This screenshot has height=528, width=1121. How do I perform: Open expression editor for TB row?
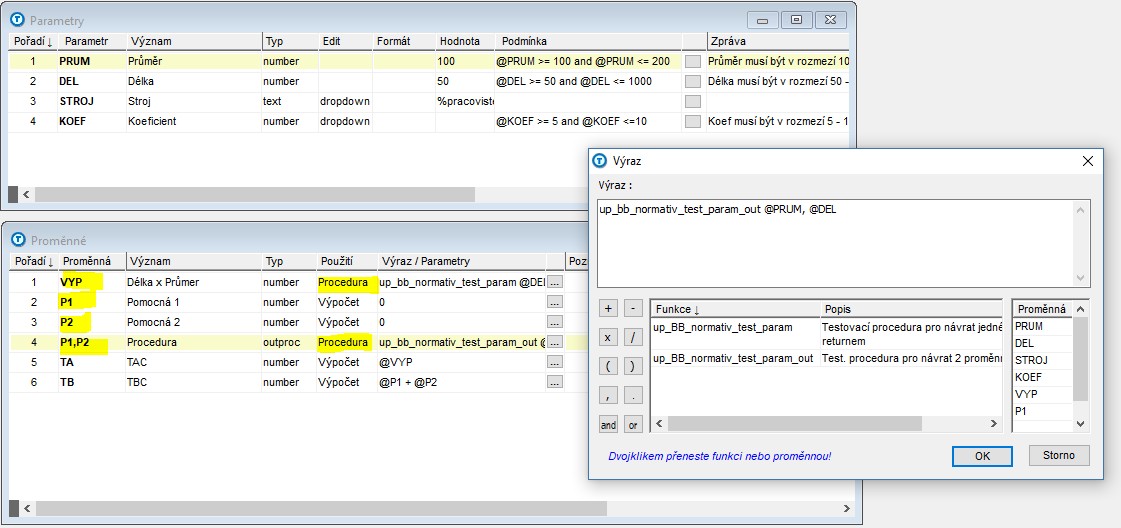click(555, 382)
